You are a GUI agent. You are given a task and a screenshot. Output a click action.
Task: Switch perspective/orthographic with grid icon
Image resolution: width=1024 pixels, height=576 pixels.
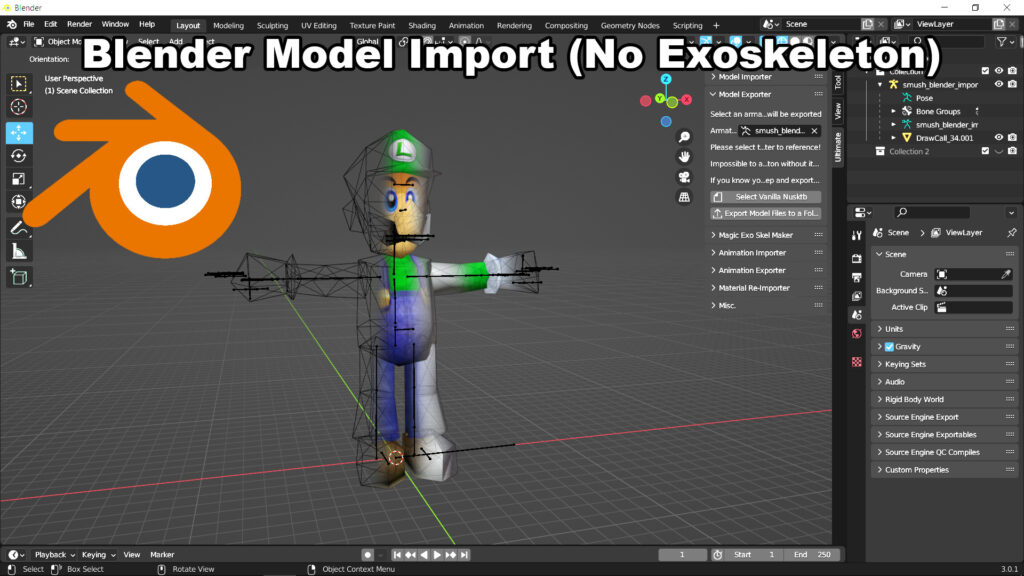click(684, 197)
